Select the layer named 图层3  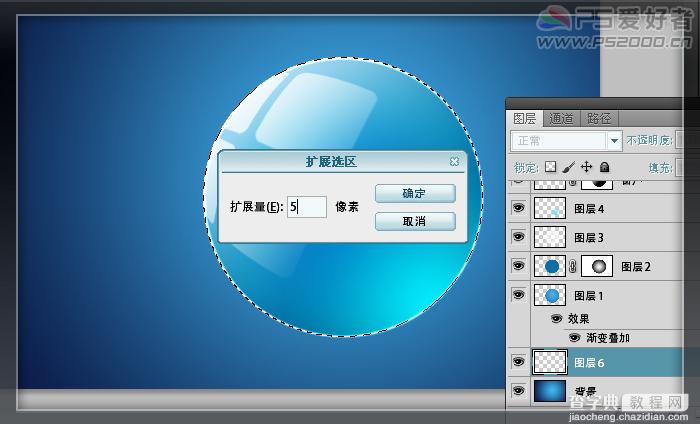[589, 237]
